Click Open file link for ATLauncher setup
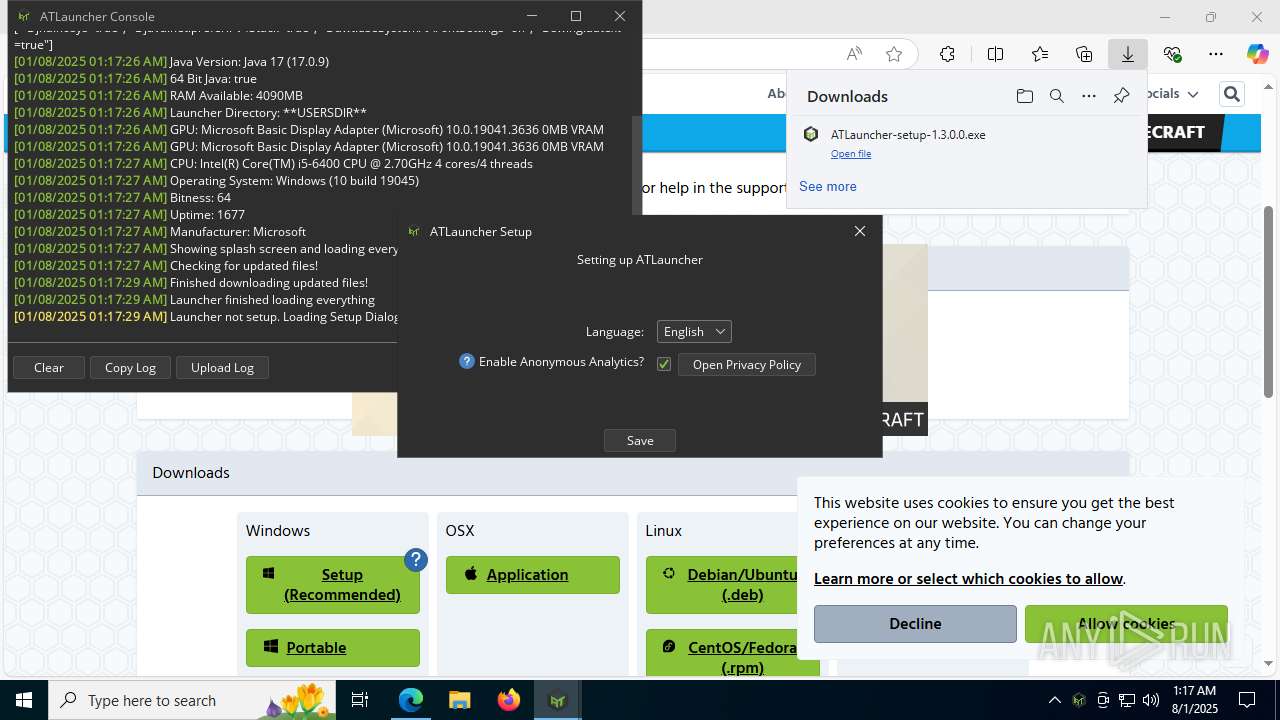The height and width of the screenshot is (720, 1280). click(x=851, y=154)
